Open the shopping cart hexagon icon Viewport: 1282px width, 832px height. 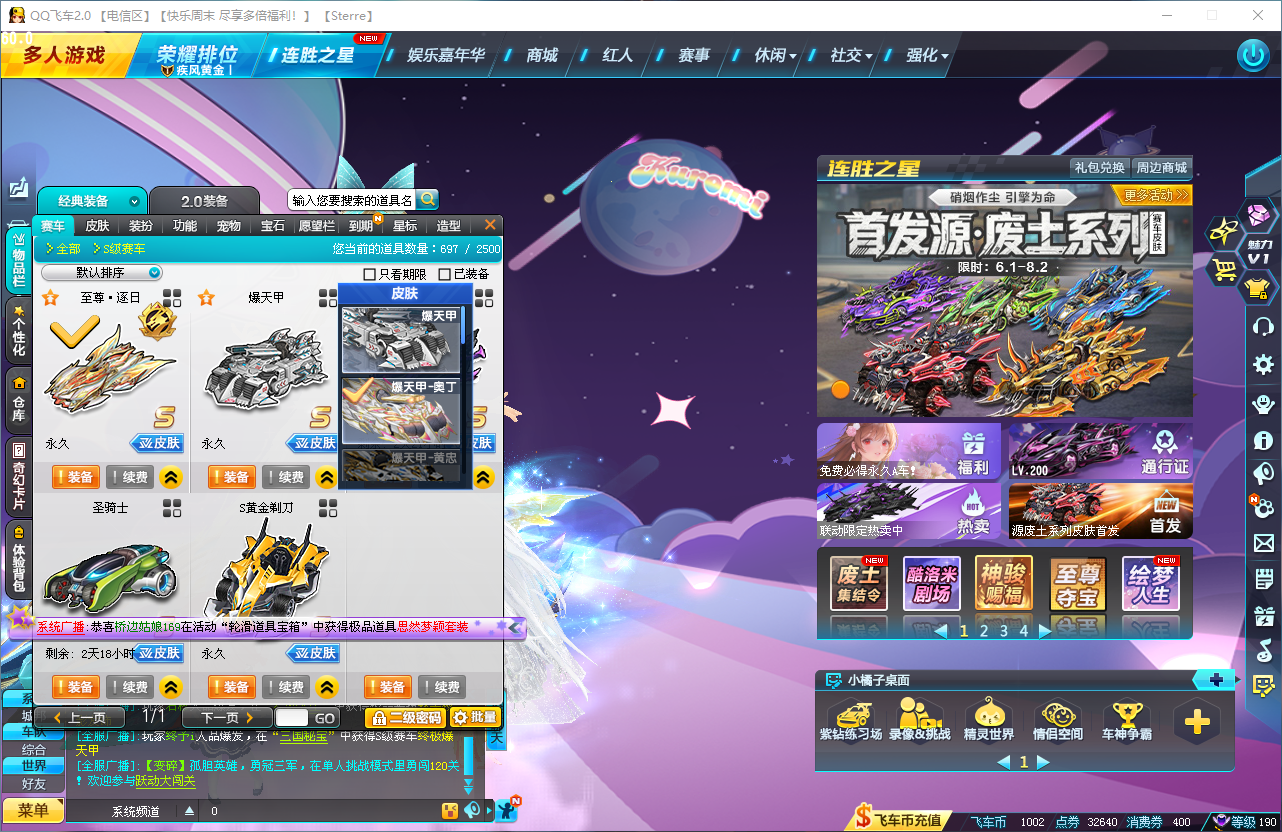point(1224,269)
